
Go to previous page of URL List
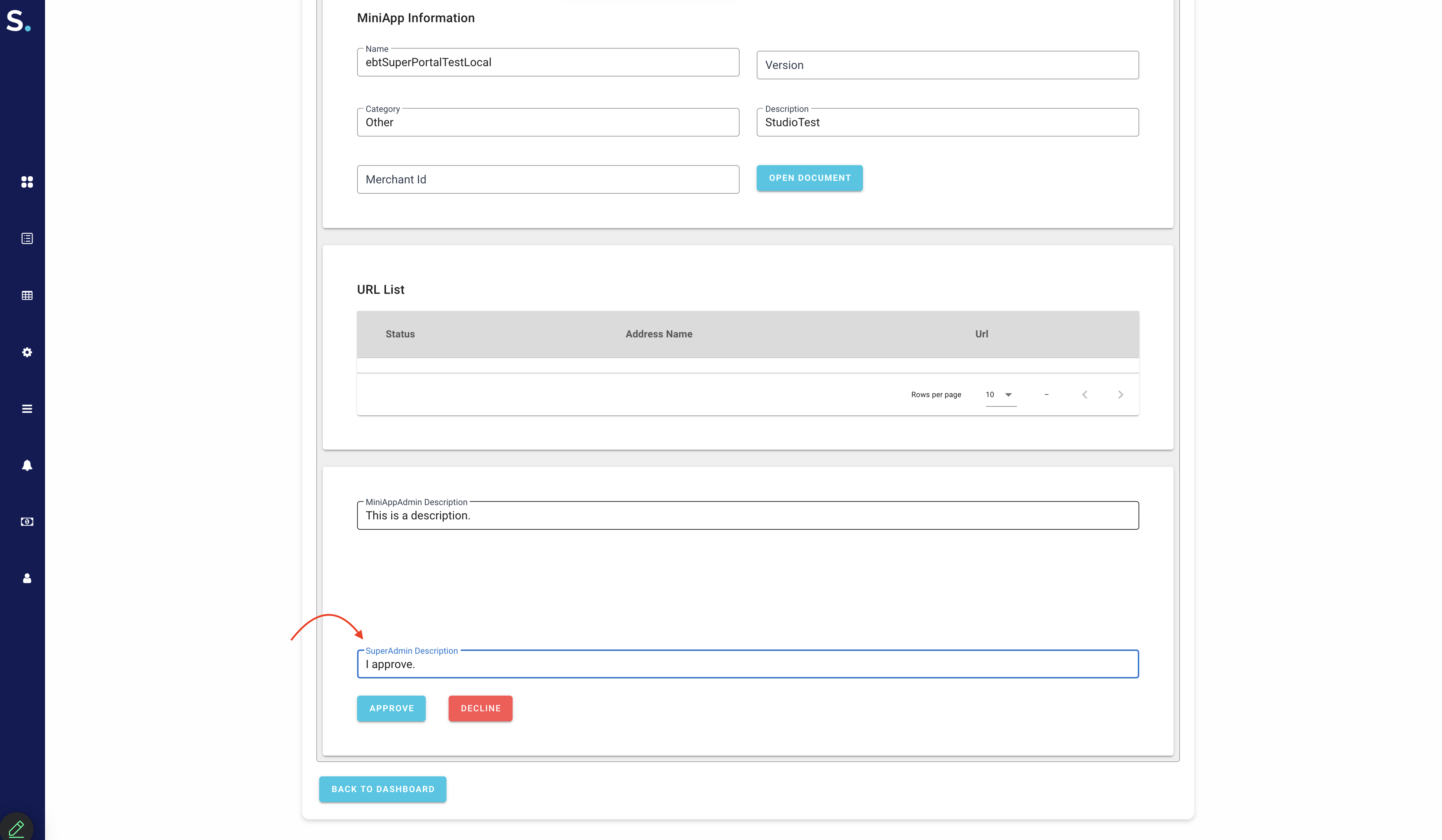click(1085, 395)
